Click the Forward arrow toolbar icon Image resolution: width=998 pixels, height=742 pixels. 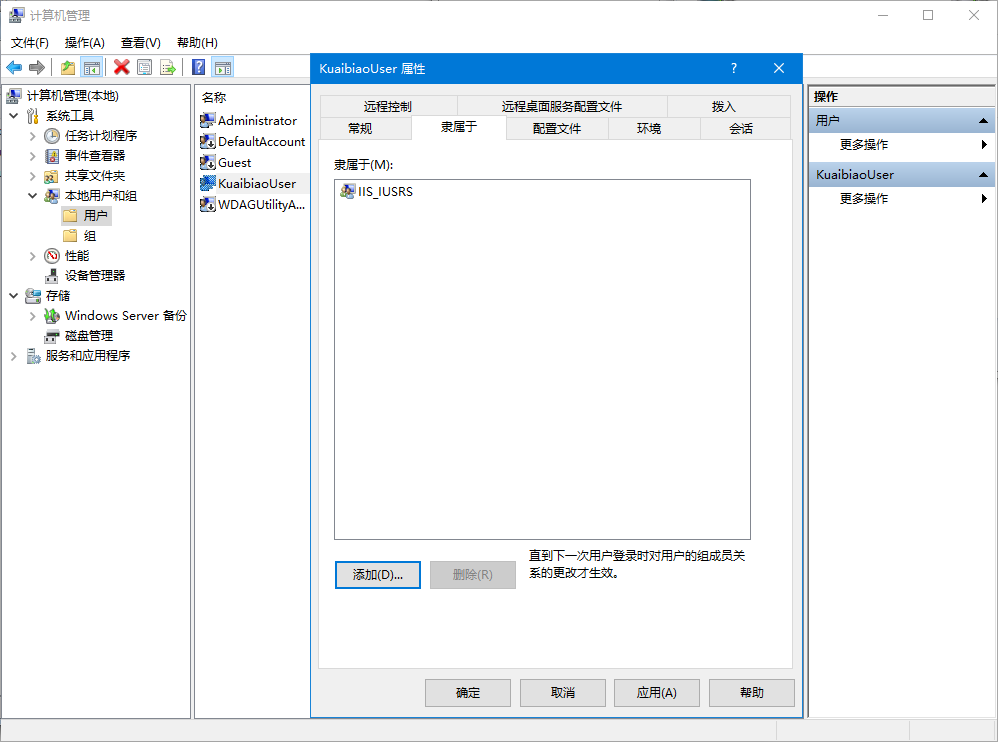[x=37, y=67]
